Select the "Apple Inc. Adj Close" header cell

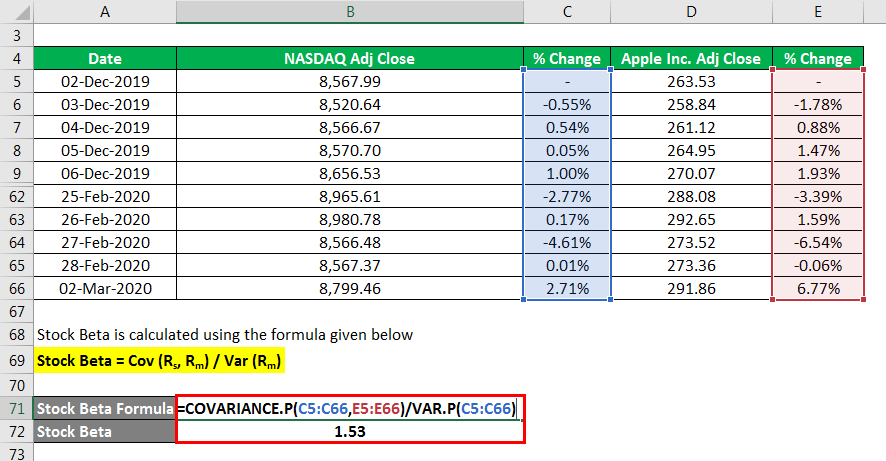(x=691, y=59)
